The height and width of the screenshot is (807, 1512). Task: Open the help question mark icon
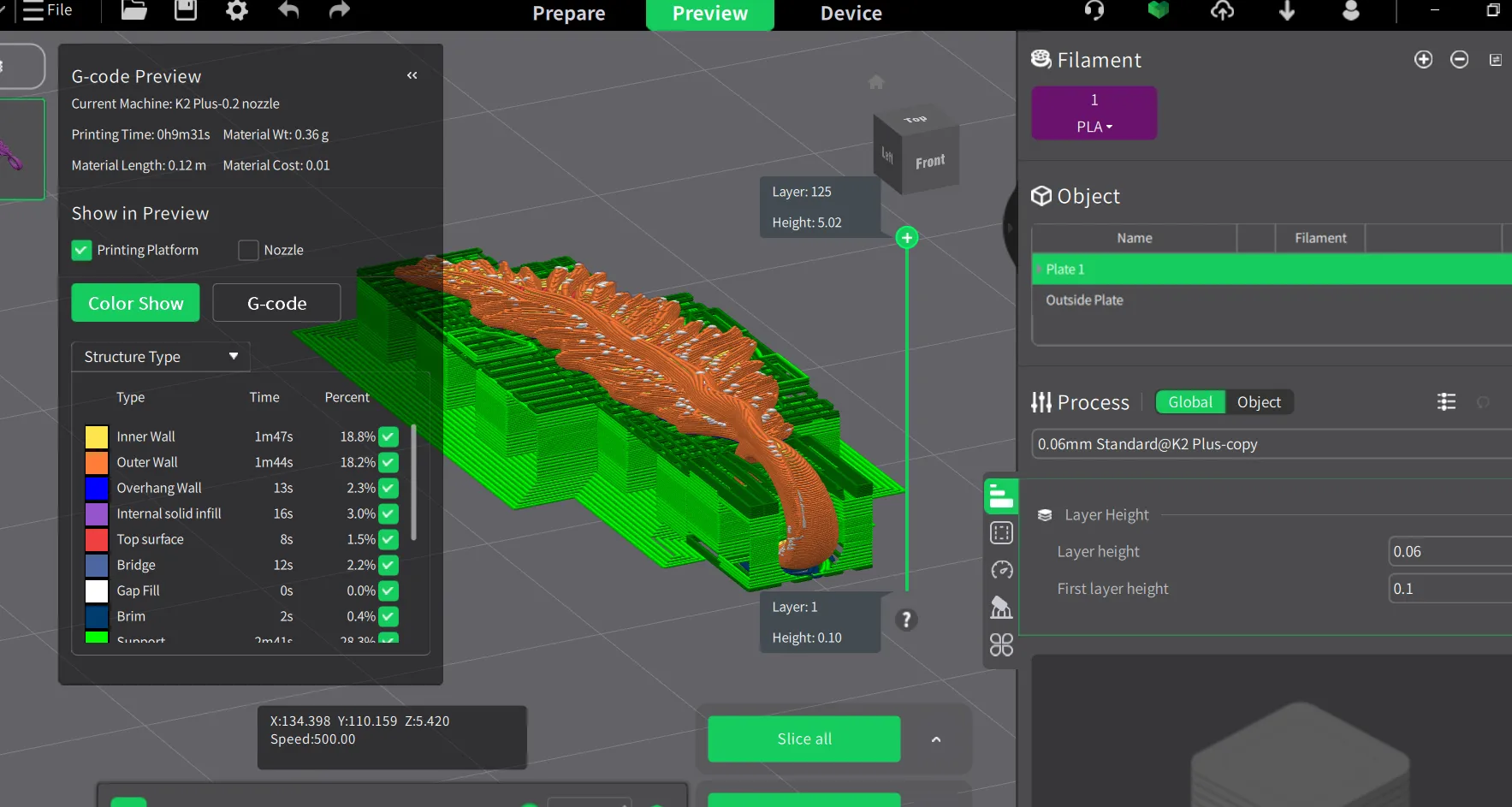point(906,620)
